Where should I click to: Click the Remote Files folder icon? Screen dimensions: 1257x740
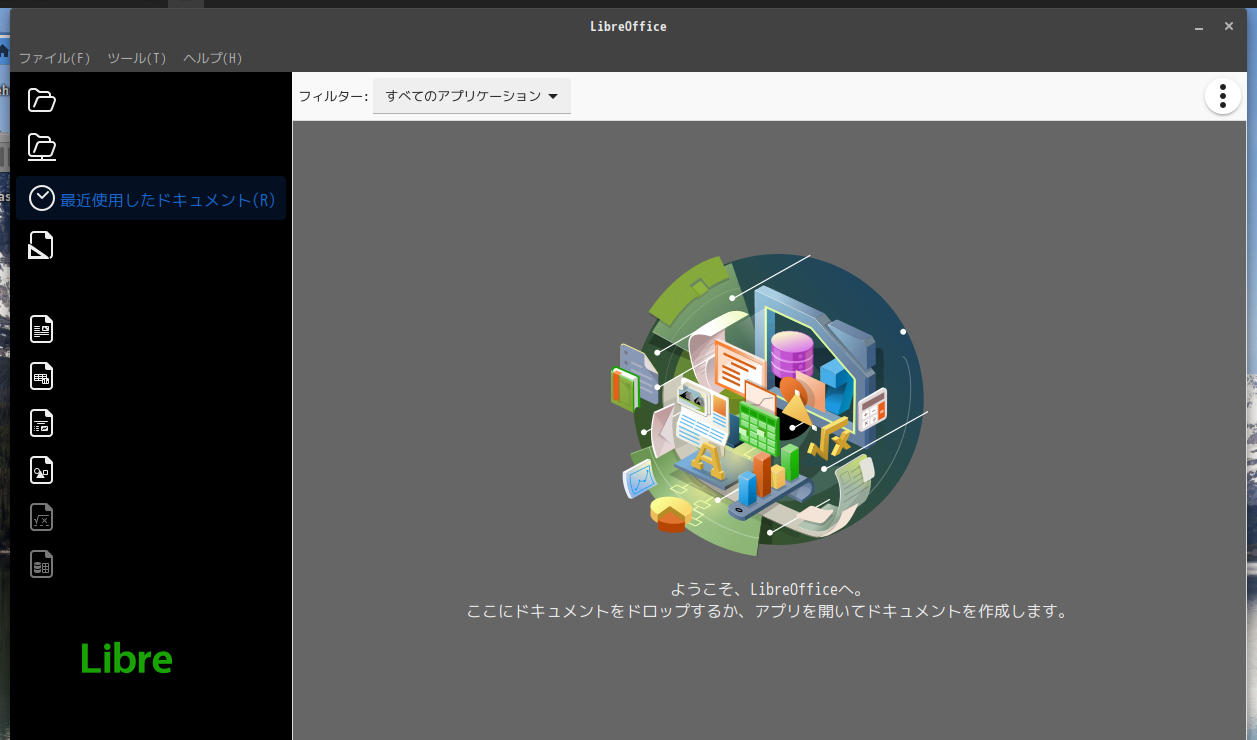[x=41, y=147]
